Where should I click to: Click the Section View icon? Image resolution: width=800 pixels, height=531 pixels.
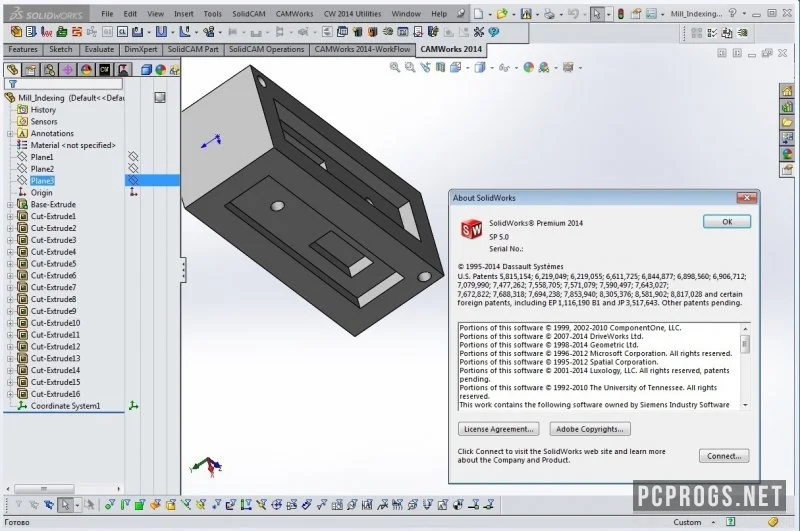point(440,67)
